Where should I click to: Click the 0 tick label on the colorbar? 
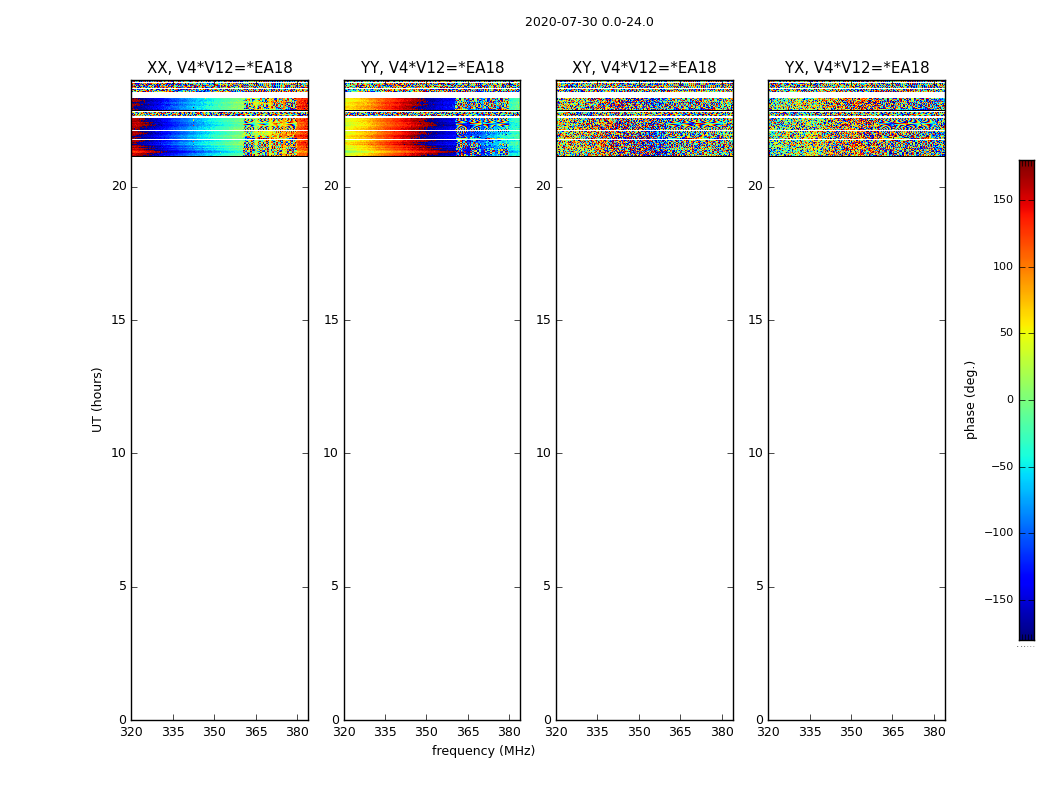1009,400
